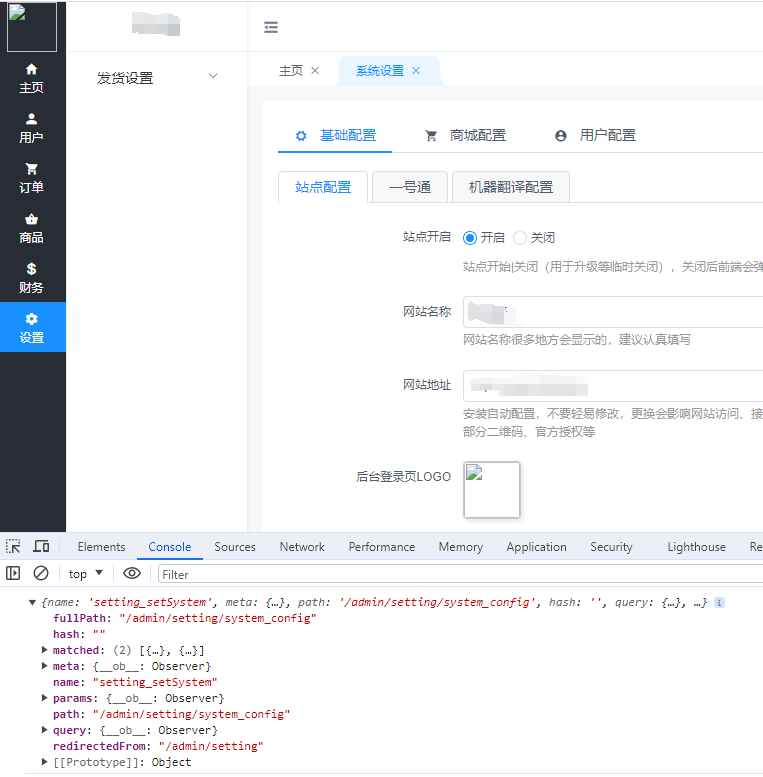Image resolution: width=763 pixels, height=777 pixels.
Task: Click the info badge beside logged object
Action: [719, 603]
